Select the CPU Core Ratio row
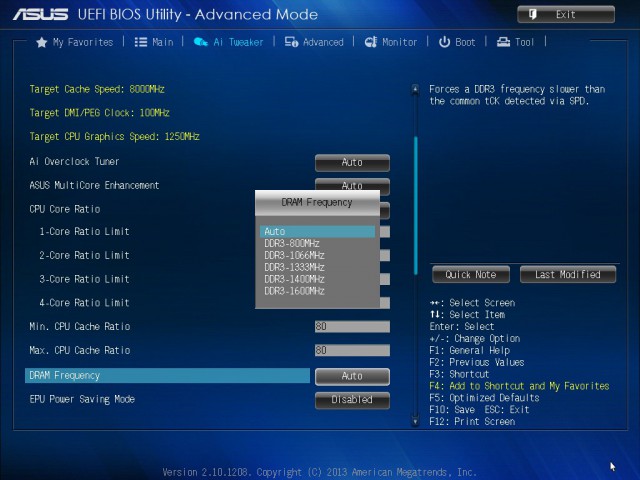The height and width of the screenshot is (480, 640). pyautogui.click(x=65, y=209)
